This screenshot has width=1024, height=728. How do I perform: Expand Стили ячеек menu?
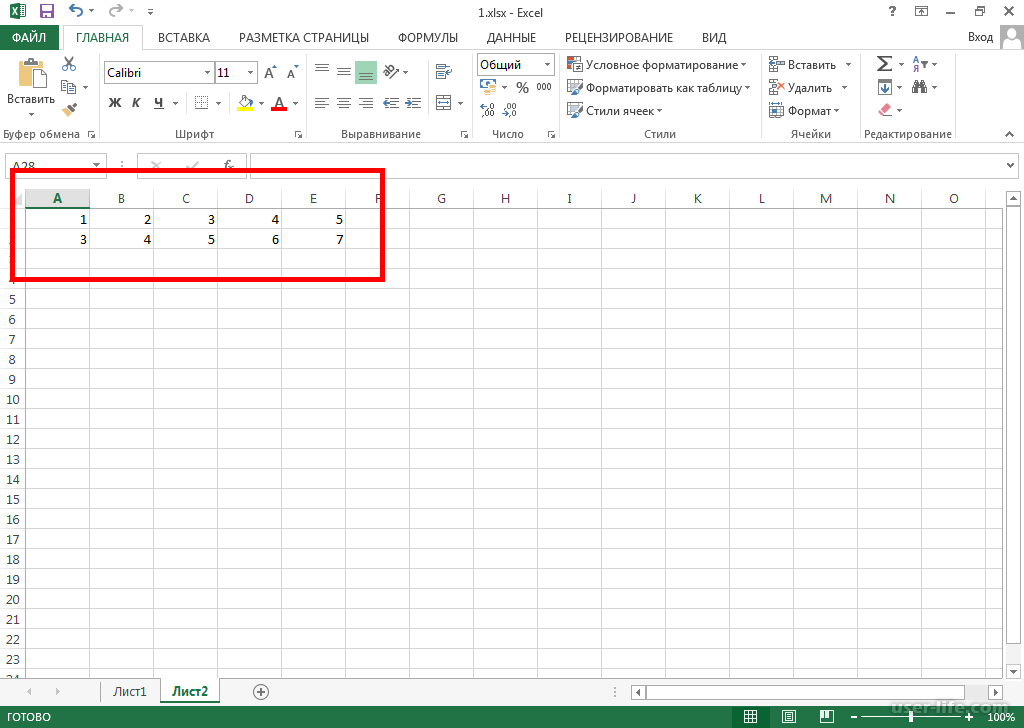(x=615, y=110)
